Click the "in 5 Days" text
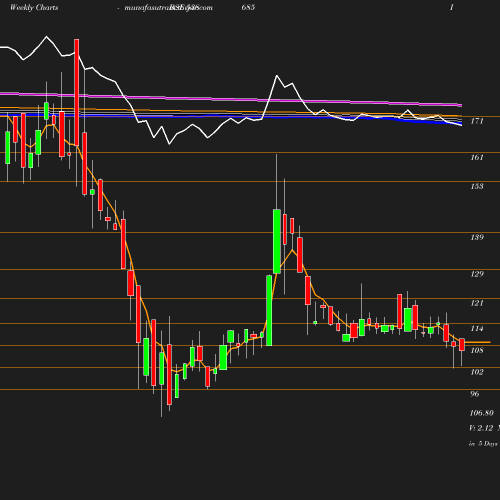 [483, 444]
